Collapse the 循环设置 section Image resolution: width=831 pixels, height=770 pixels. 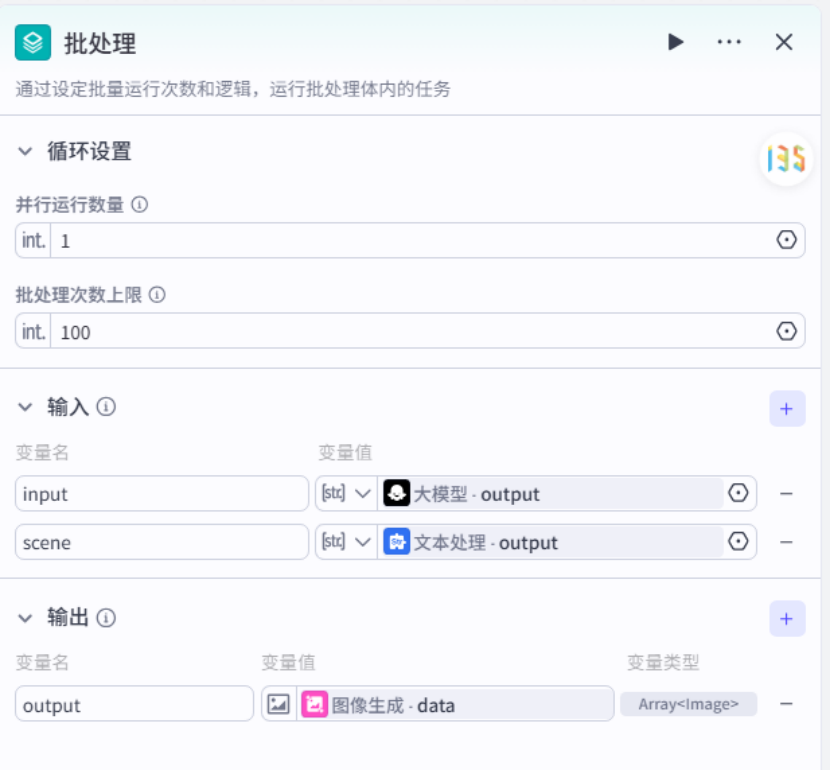tap(25, 152)
